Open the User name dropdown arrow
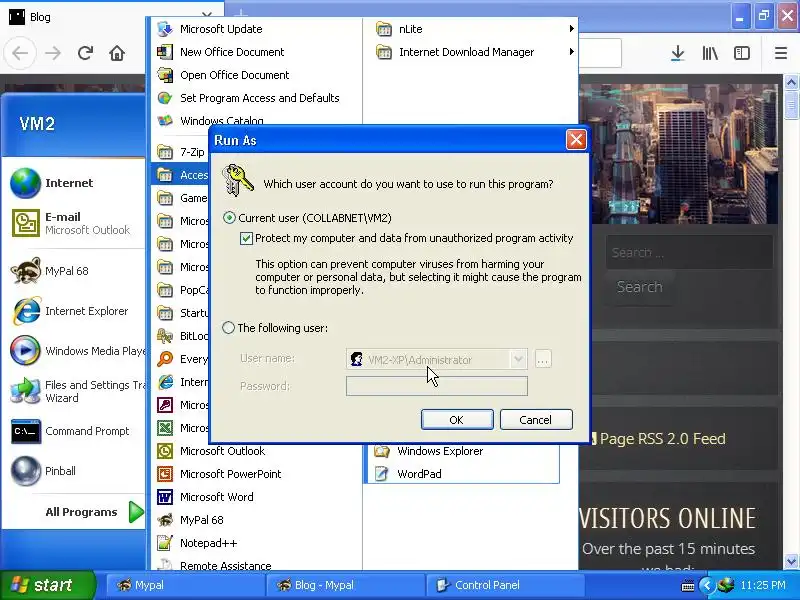Viewport: 800px width, 600px height. click(518, 359)
